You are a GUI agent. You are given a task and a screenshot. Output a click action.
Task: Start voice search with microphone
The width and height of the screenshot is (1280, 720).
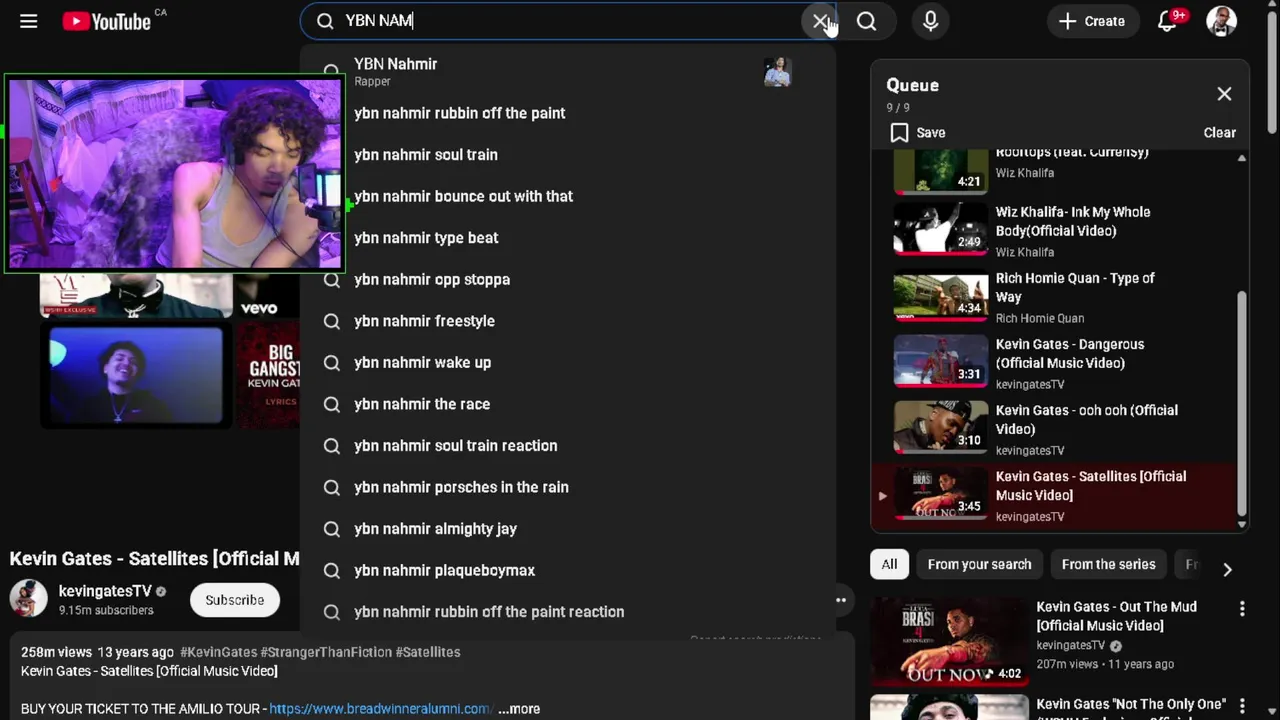pos(930,21)
